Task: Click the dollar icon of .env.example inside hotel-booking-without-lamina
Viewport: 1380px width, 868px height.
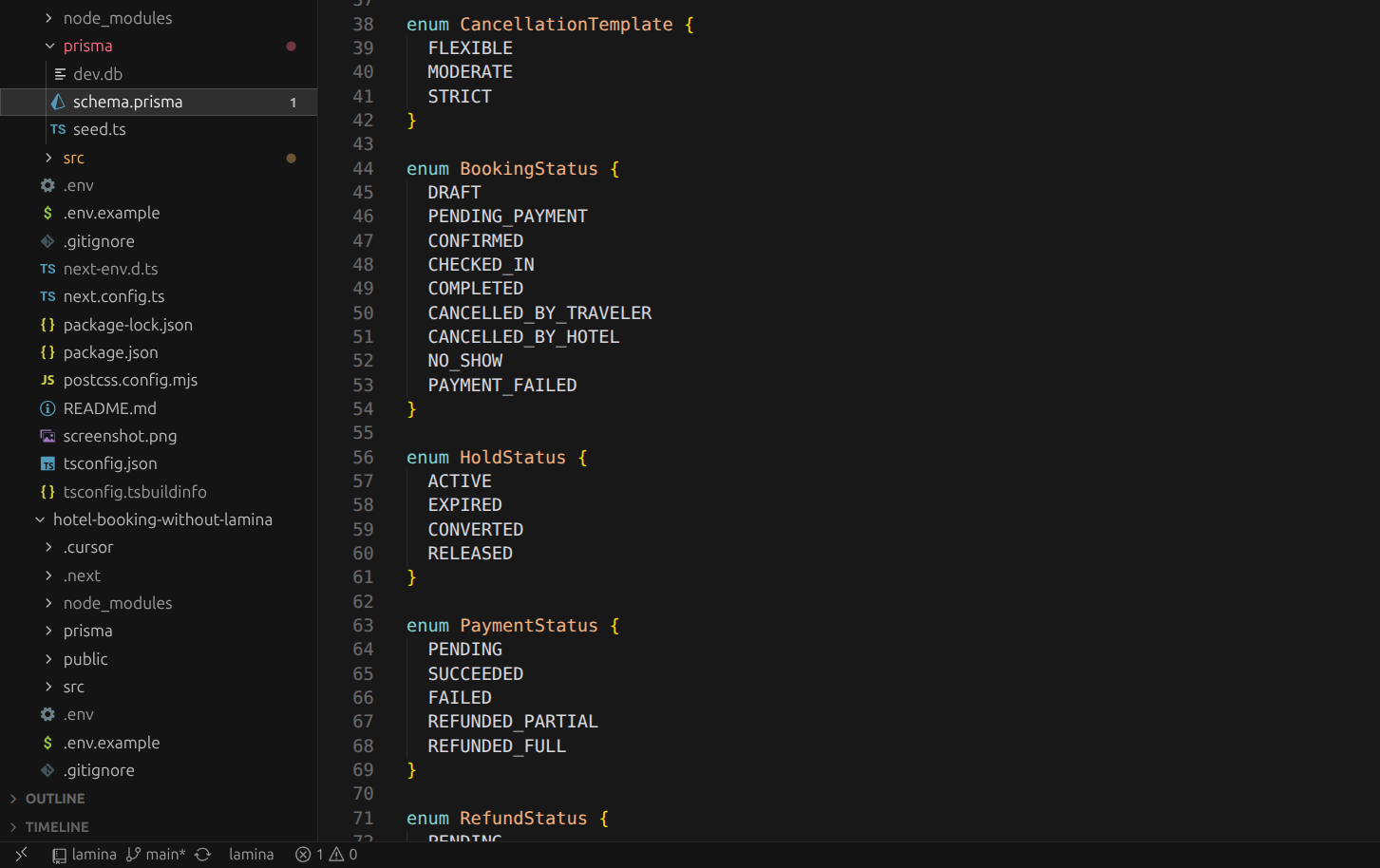Action: tap(47, 743)
